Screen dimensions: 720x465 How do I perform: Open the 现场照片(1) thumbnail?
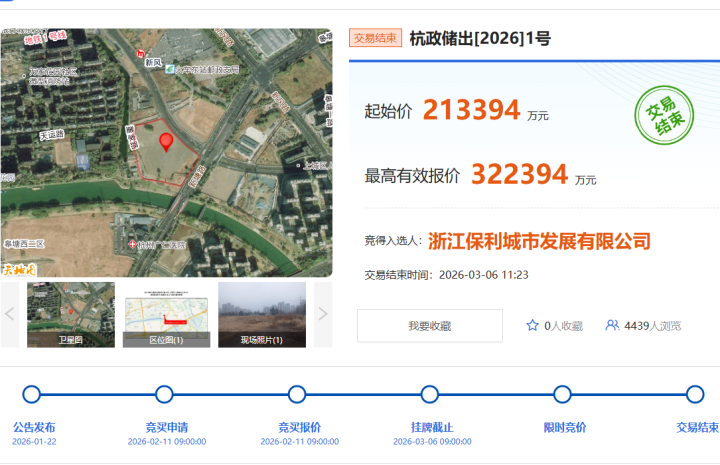tap(262, 315)
